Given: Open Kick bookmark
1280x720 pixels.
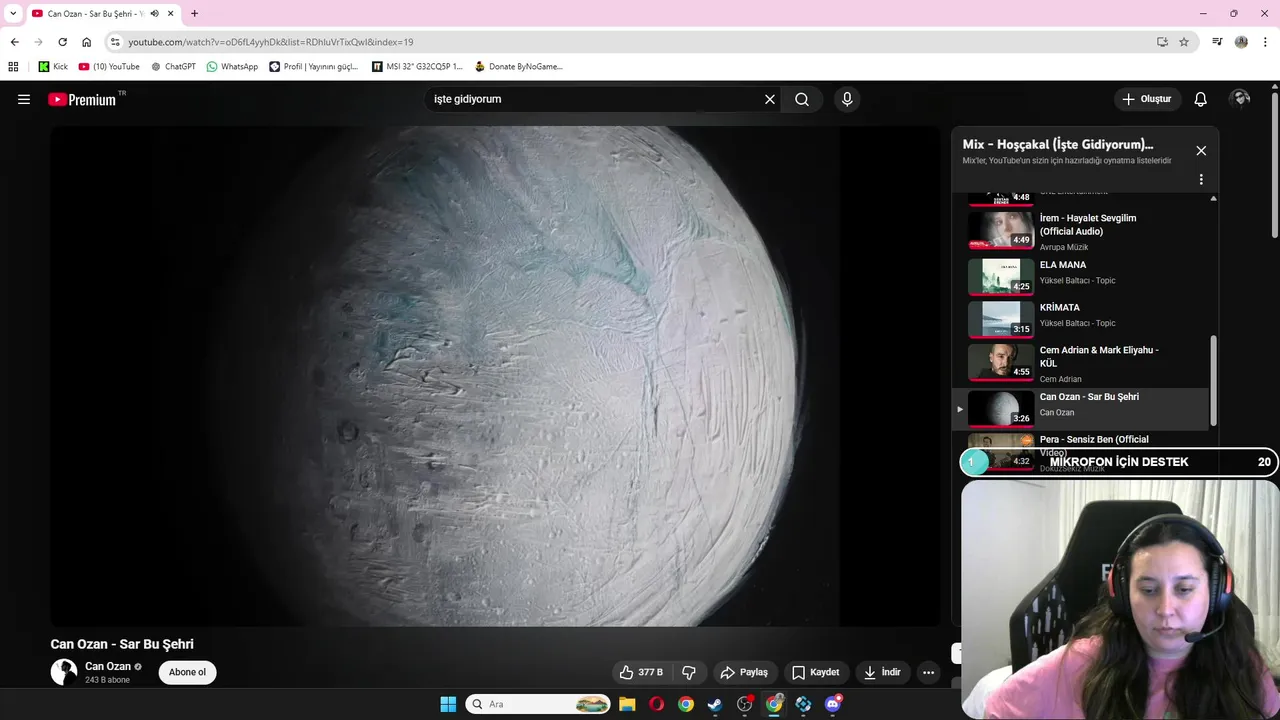Looking at the screenshot, I should [53, 67].
